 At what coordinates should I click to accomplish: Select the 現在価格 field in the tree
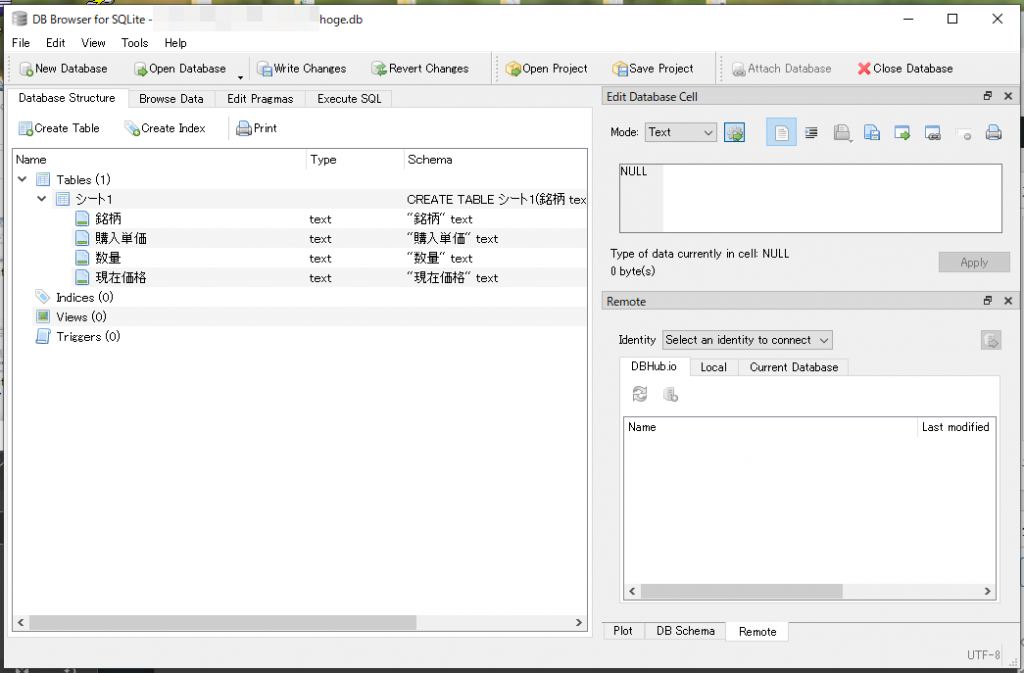coord(114,277)
